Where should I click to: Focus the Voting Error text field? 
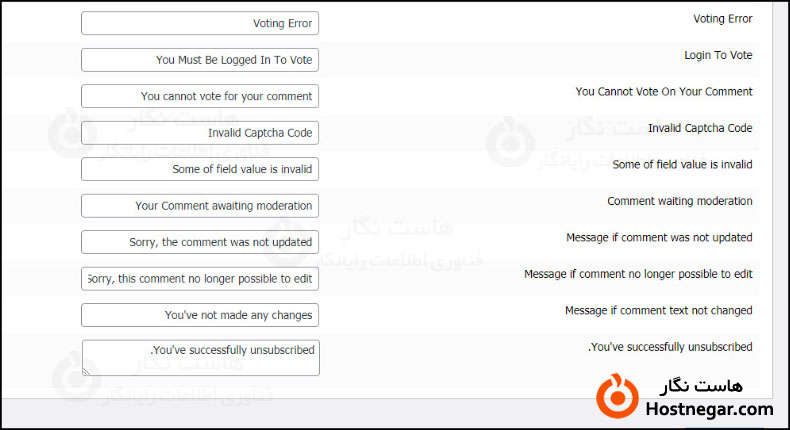tap(200, 24)
